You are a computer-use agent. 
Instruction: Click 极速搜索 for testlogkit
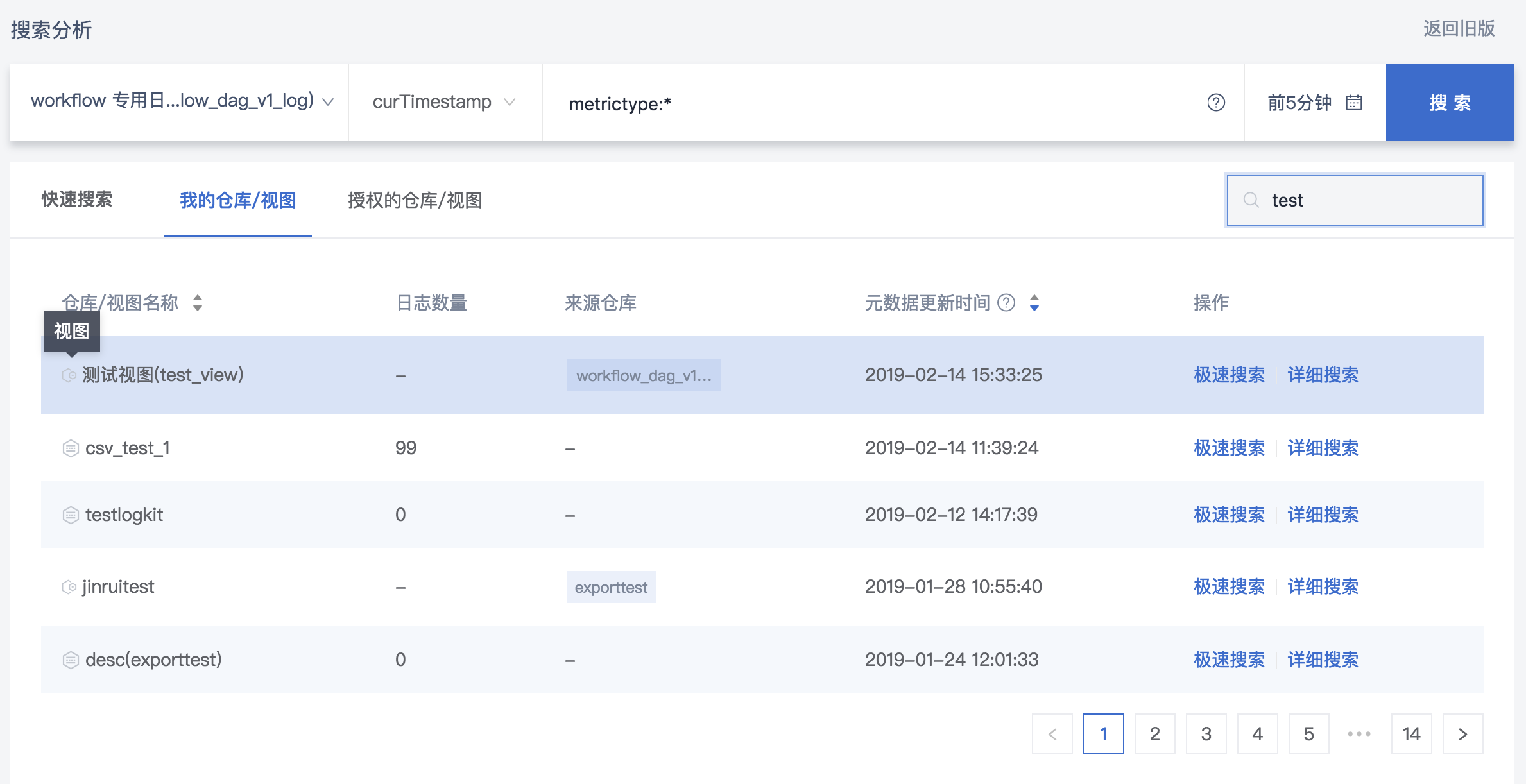click(x=1229, y=515)
